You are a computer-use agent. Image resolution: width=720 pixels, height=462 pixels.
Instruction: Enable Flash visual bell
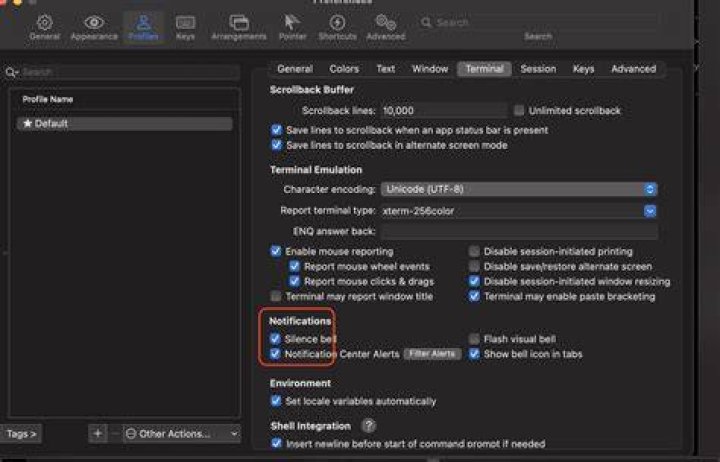tap(474, 339)
